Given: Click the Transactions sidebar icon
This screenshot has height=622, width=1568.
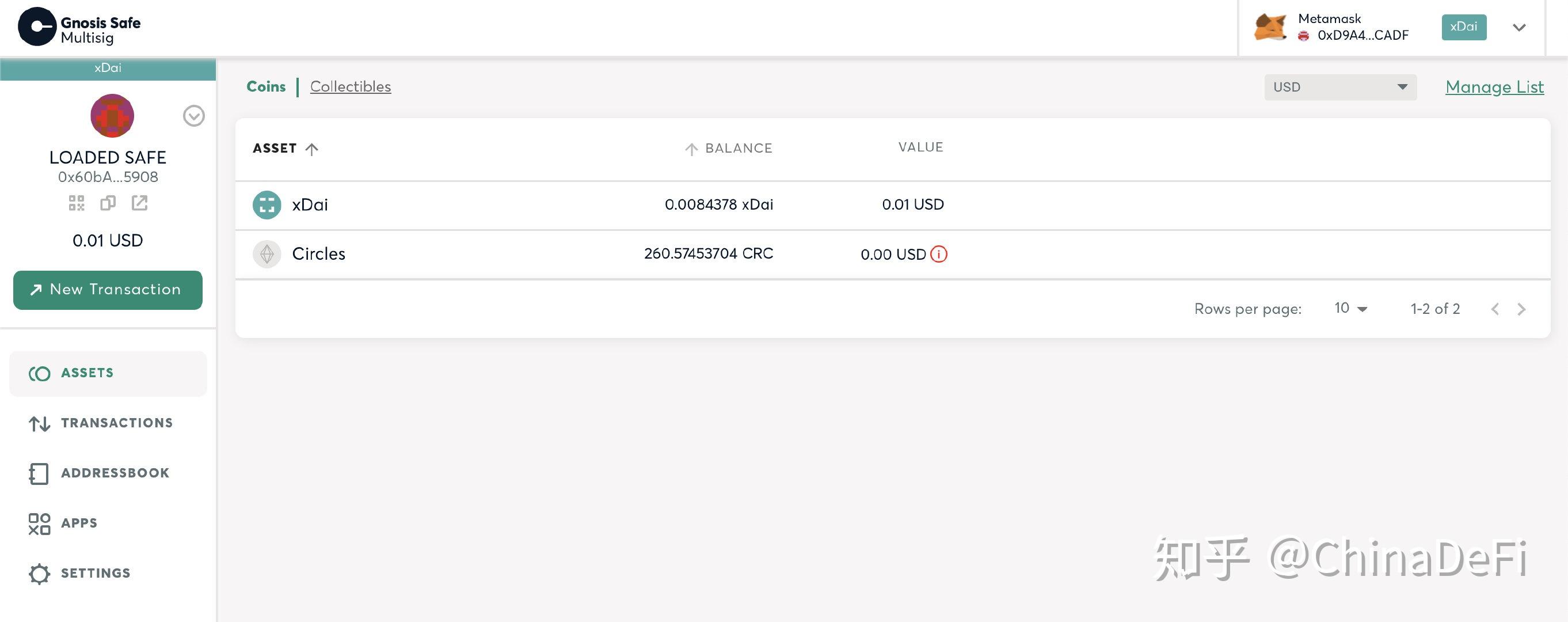Looking at the screenshot, I should tap(38, 422).
